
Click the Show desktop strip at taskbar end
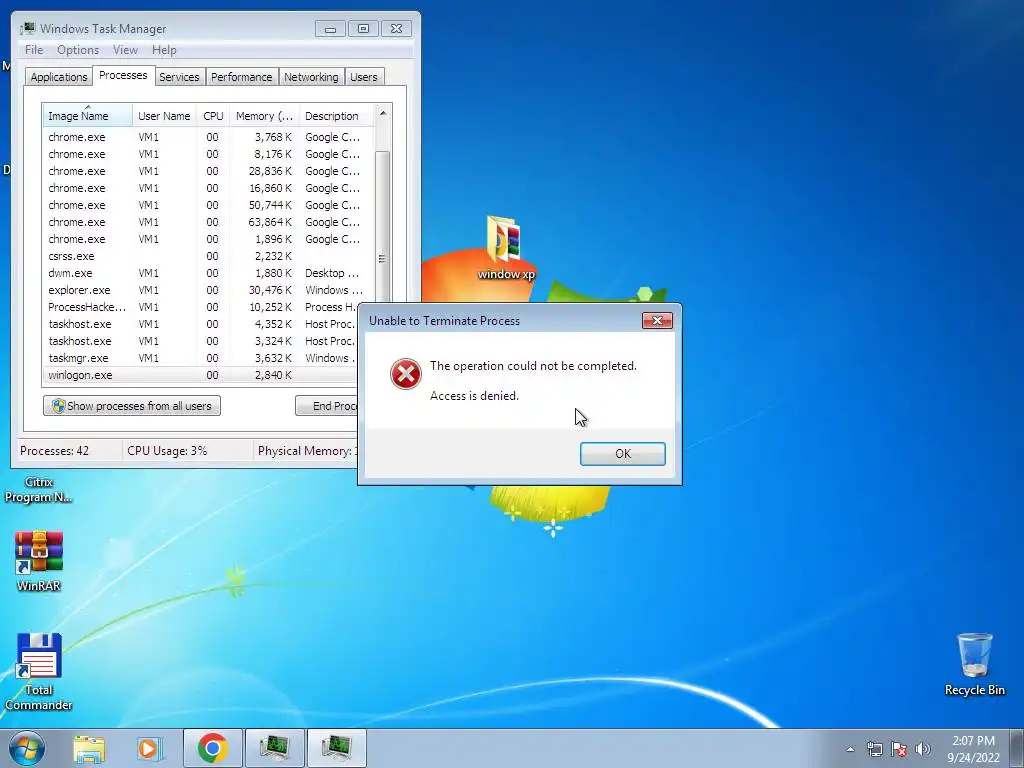1017,748
